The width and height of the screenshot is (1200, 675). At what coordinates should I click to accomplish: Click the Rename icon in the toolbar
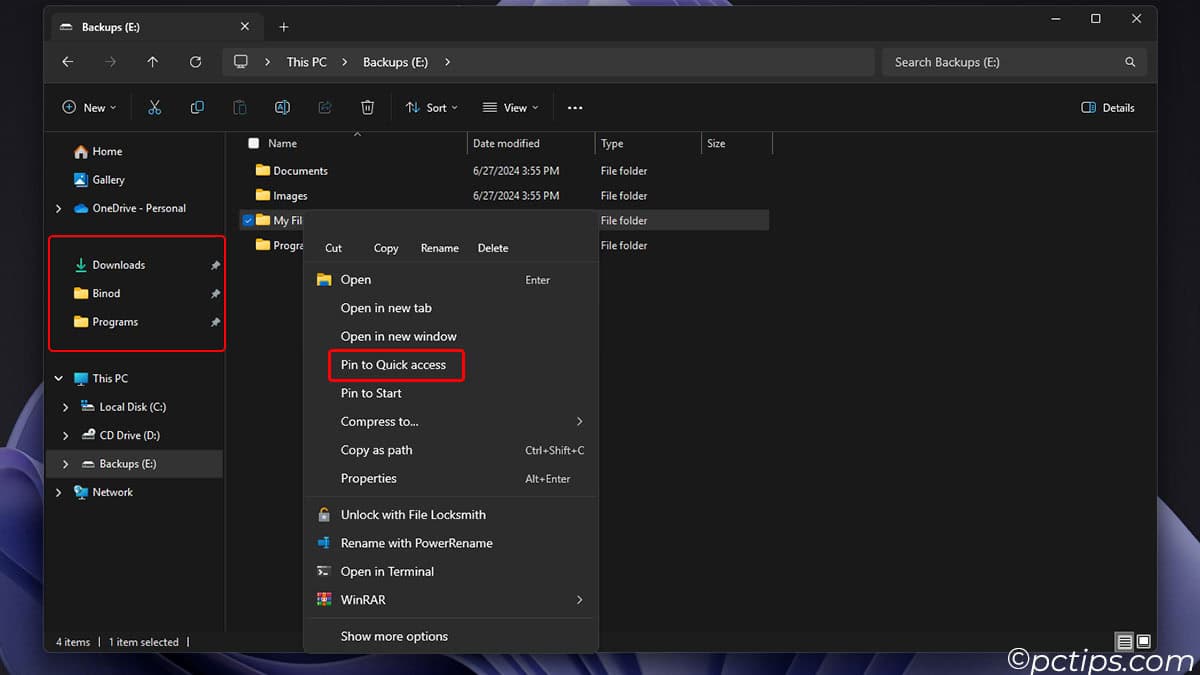point(283,107)
